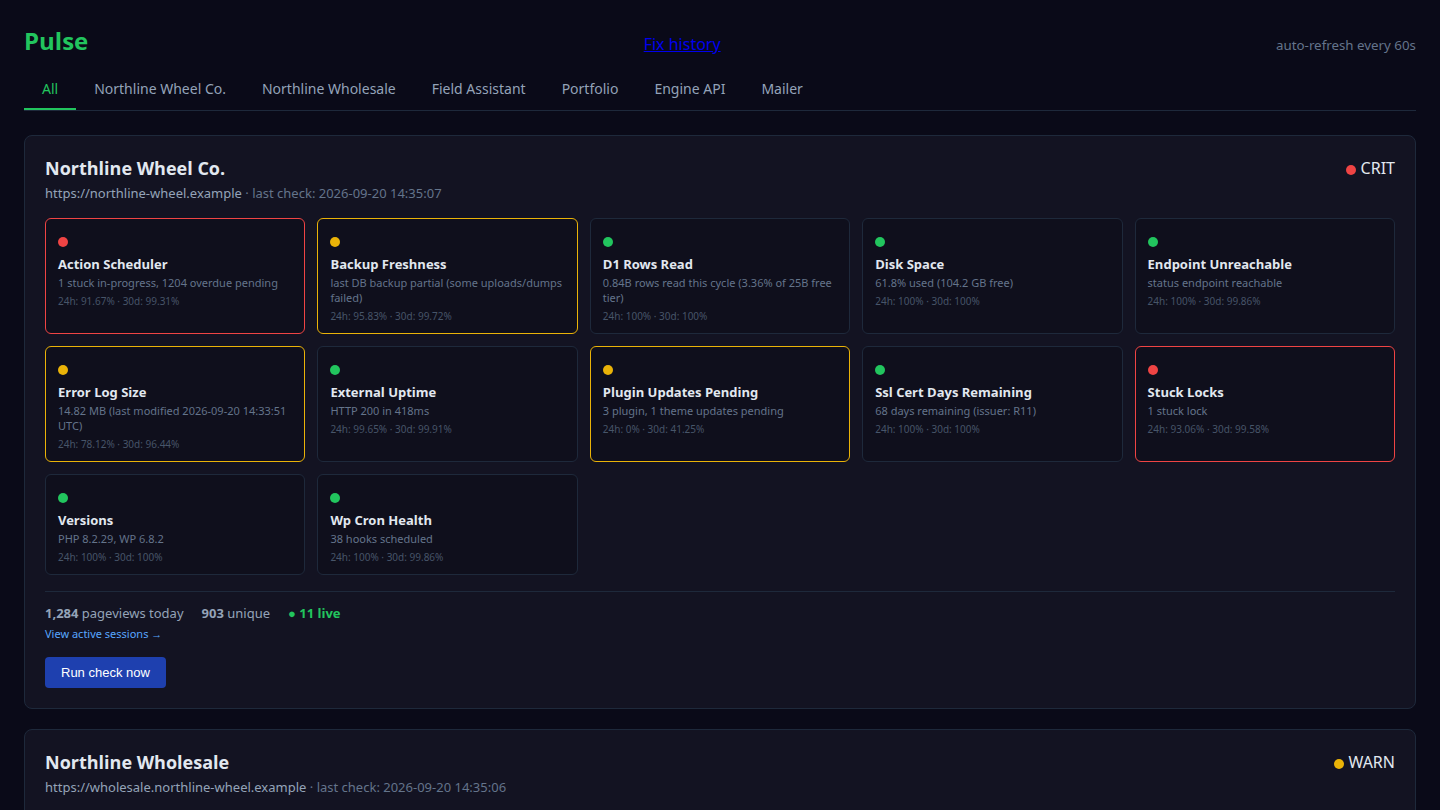Click the red status dot on Action Scheduler card
1440x810 pixels.
point(63,242)
